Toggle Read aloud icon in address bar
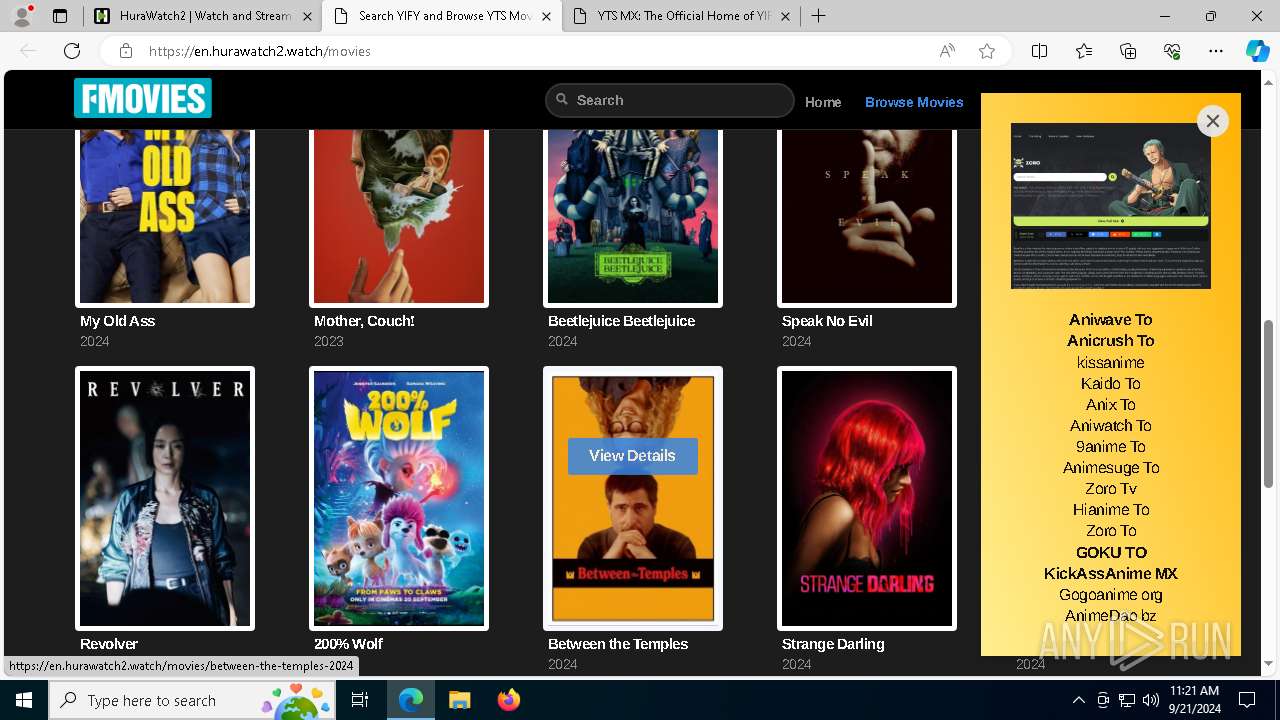The image size is (1280, 720). click(947, 51)
